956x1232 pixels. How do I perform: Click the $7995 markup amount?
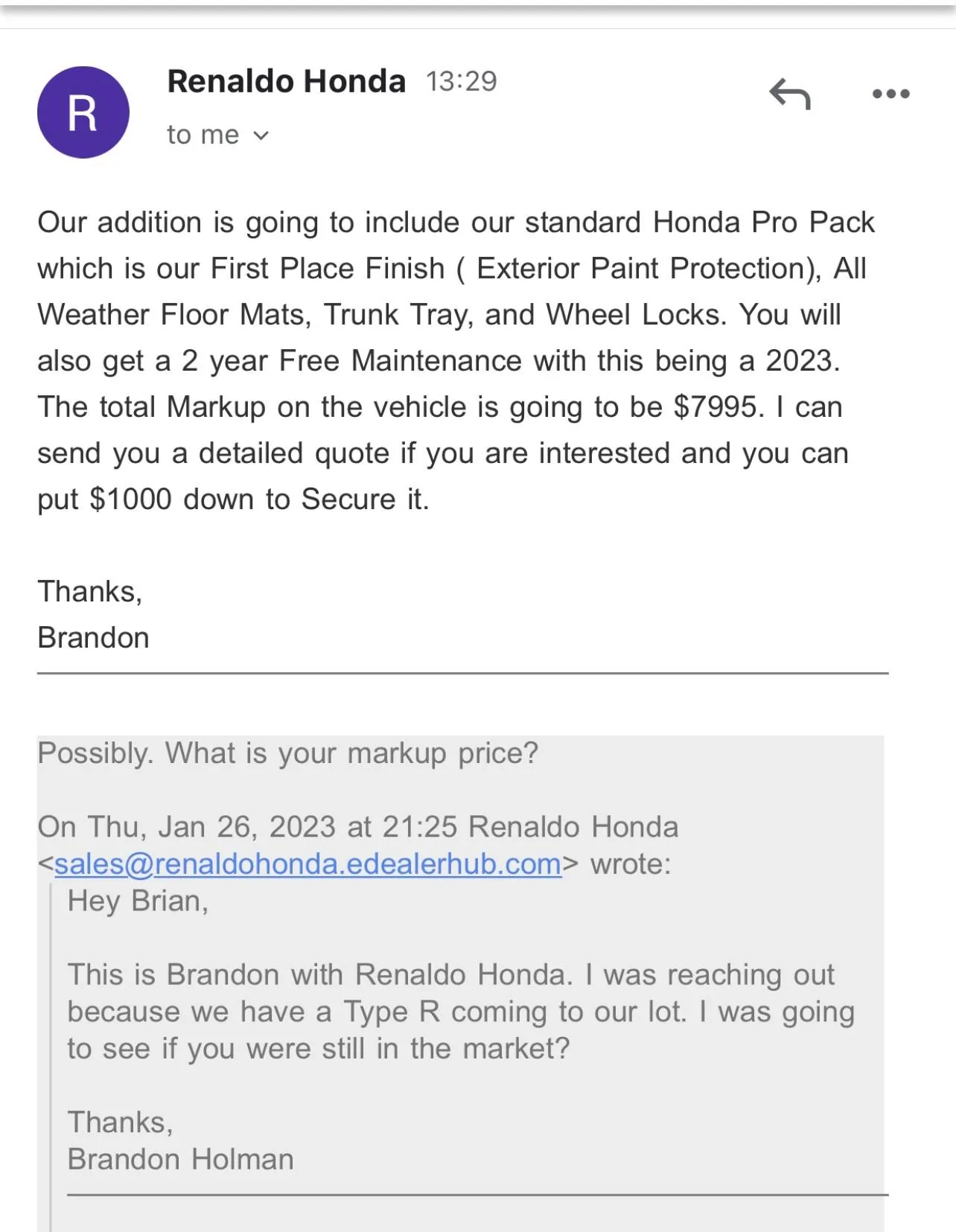coord(718,407)
